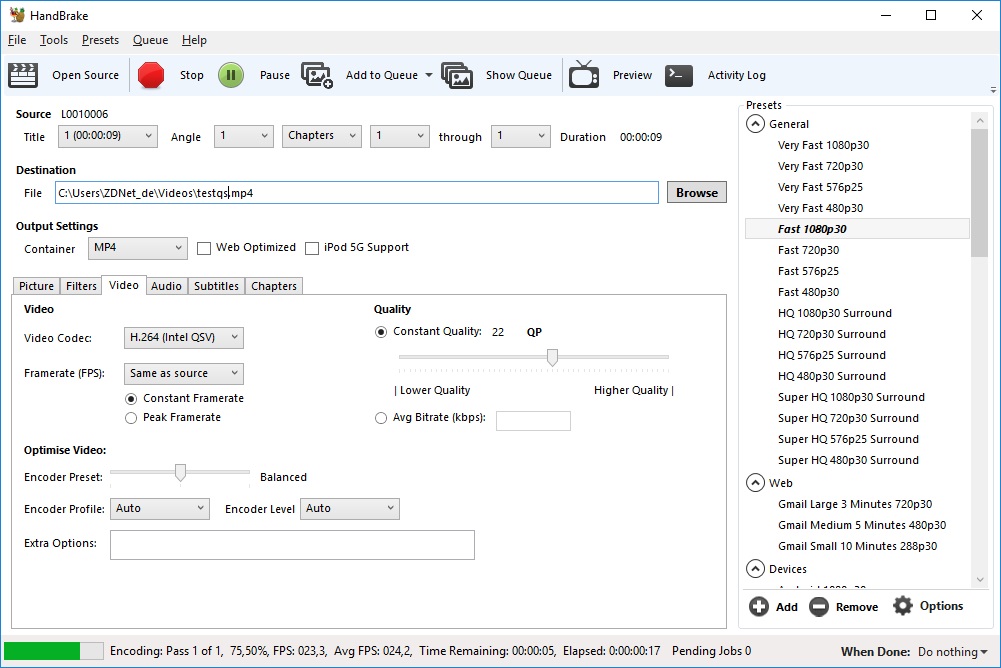Open the Help menu
Viewport: 1001px width, 668px height.
[194, 40]
